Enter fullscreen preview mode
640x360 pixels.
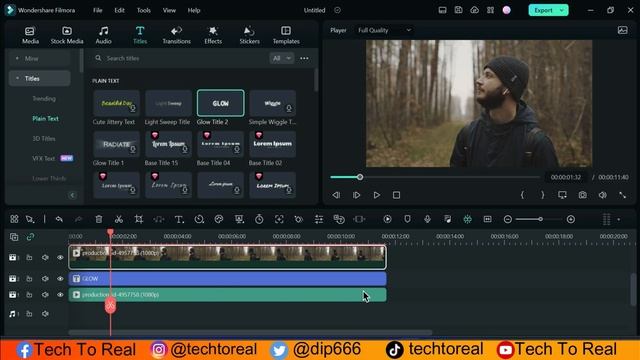tap(622, 195)
